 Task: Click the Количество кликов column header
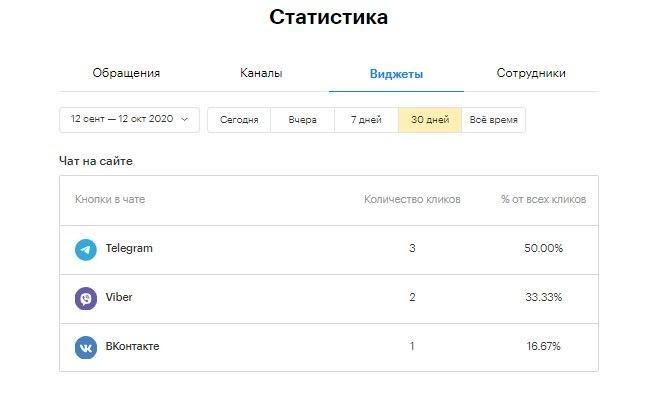(412, 199)
